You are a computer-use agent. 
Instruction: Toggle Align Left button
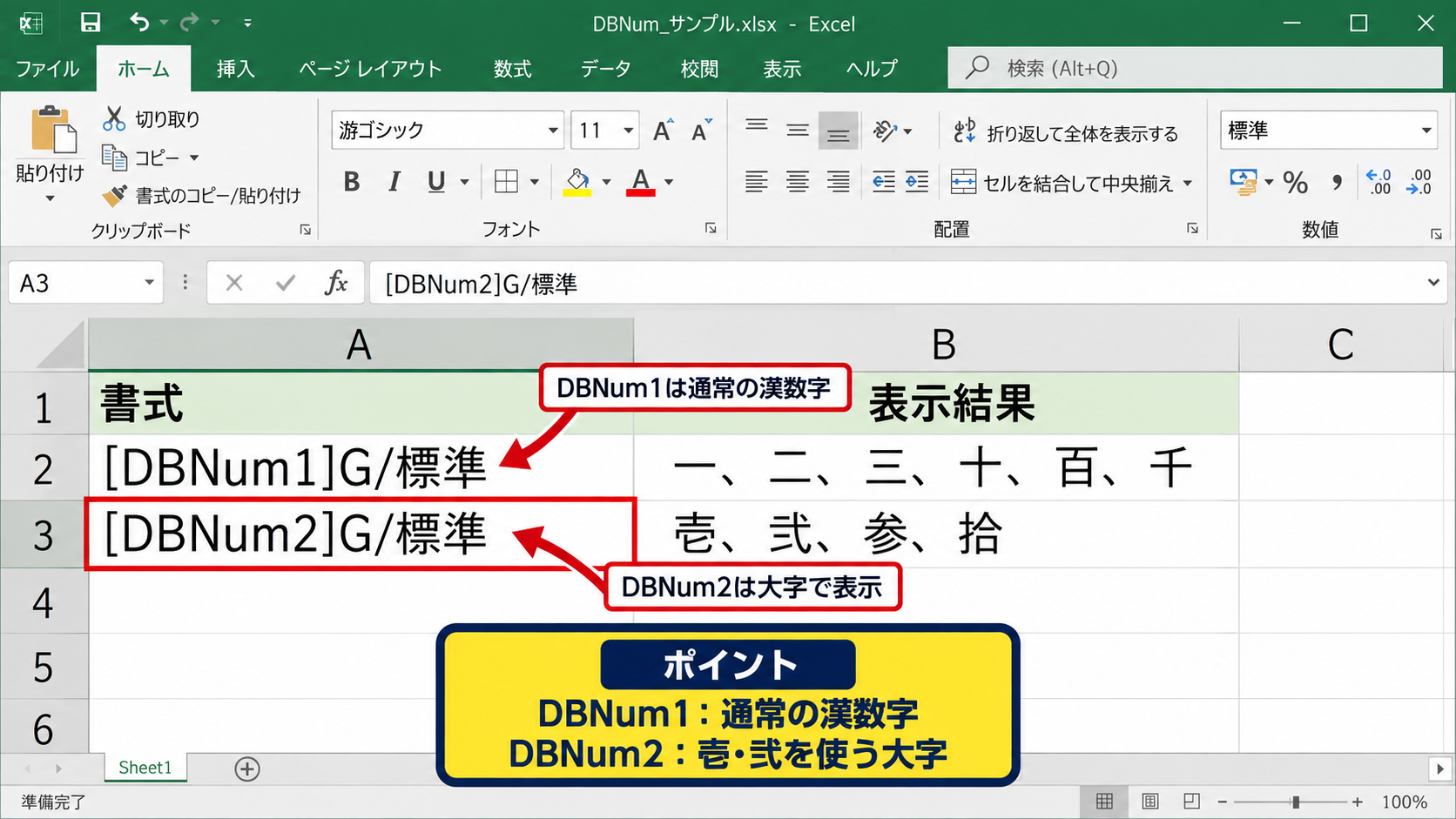(x=757, y=182)
